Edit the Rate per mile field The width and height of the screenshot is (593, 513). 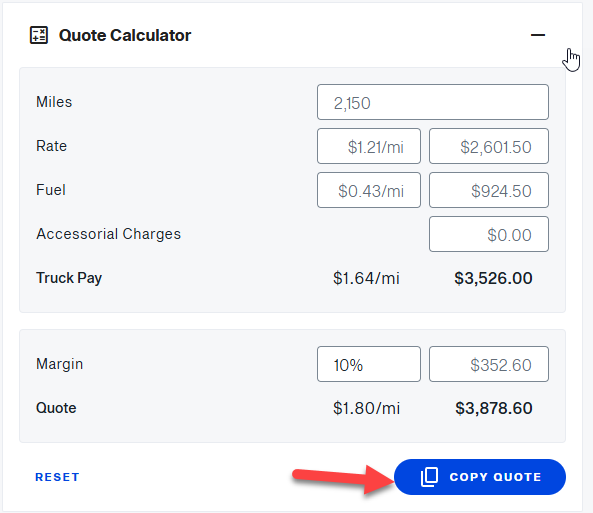(369, 146)
